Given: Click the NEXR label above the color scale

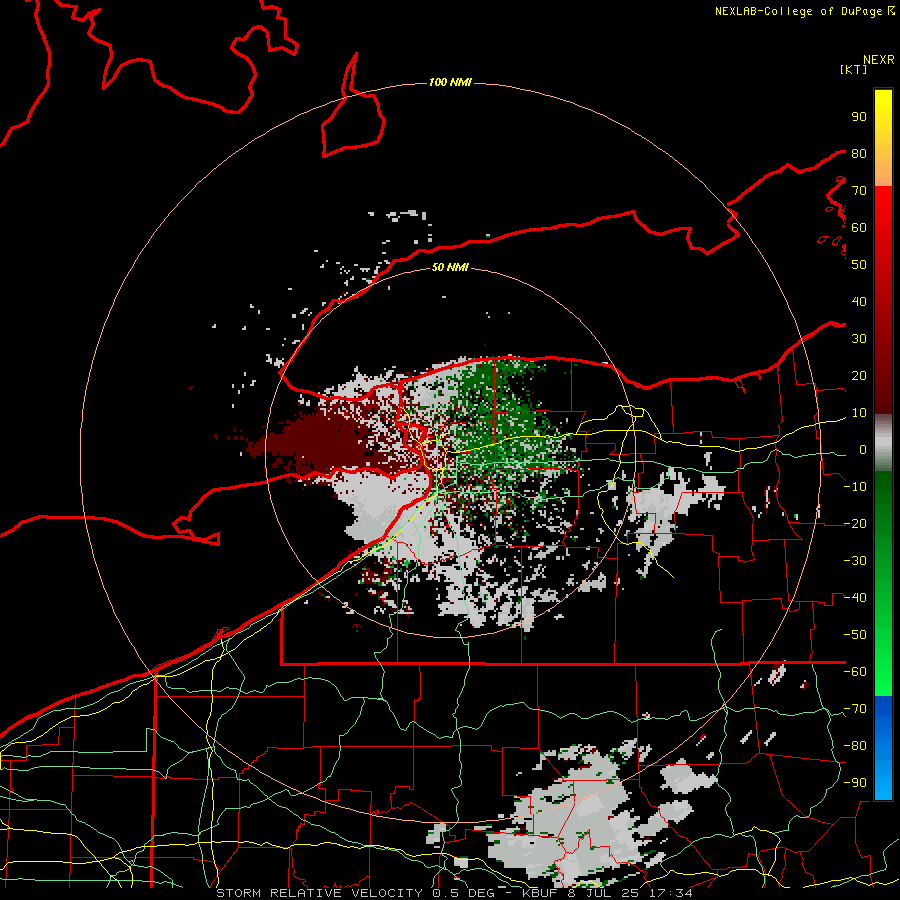Looking at the screenshot, I should [879, 60].
